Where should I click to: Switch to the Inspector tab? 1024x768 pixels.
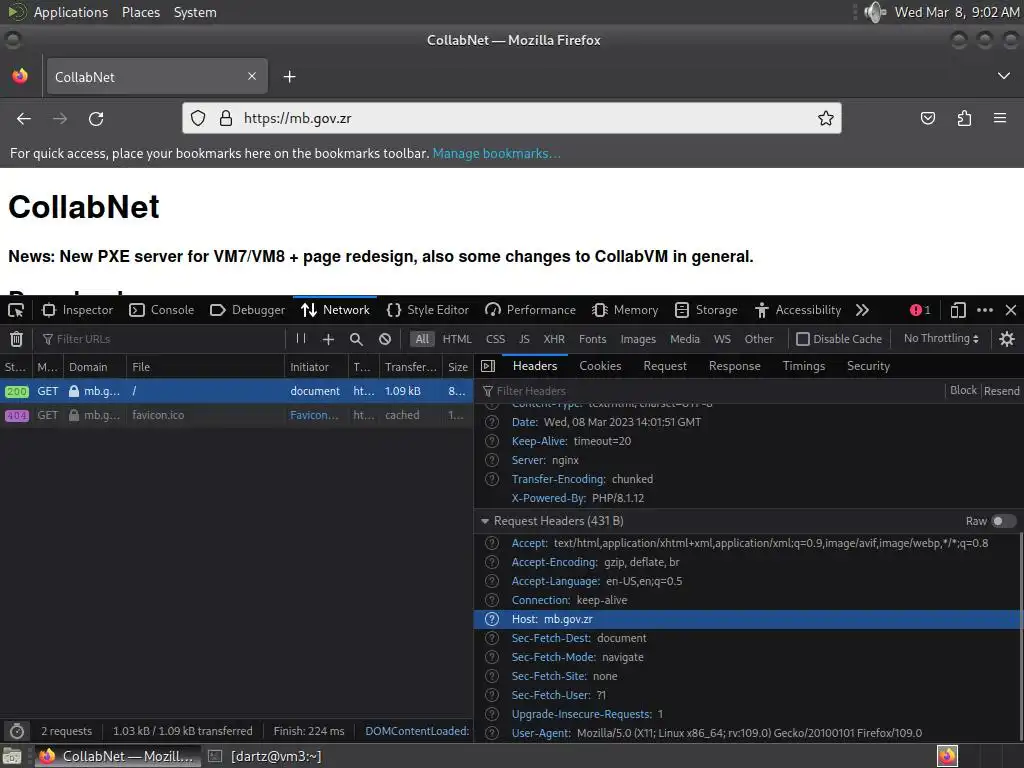(x=77, y=310)
